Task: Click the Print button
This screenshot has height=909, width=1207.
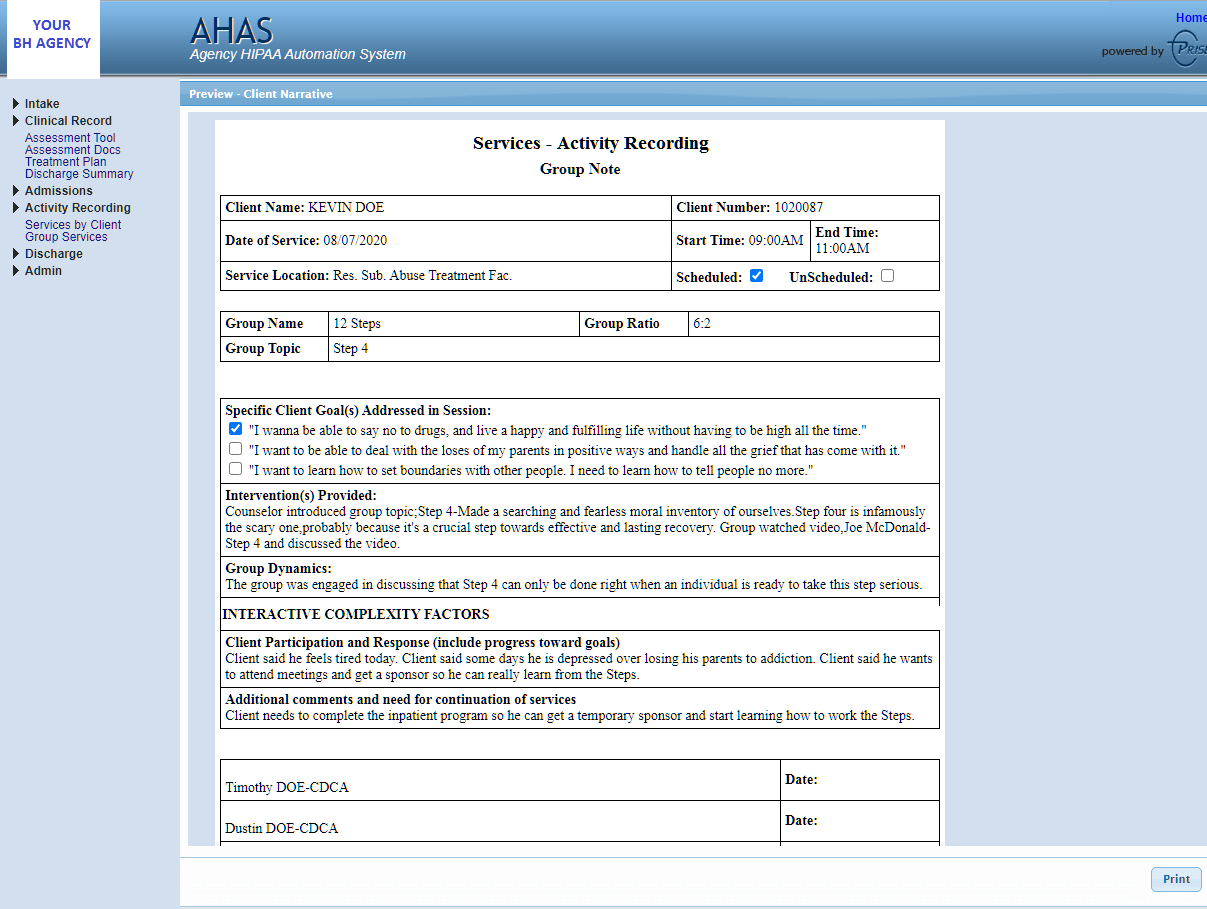Action: tap(1176, 879)
